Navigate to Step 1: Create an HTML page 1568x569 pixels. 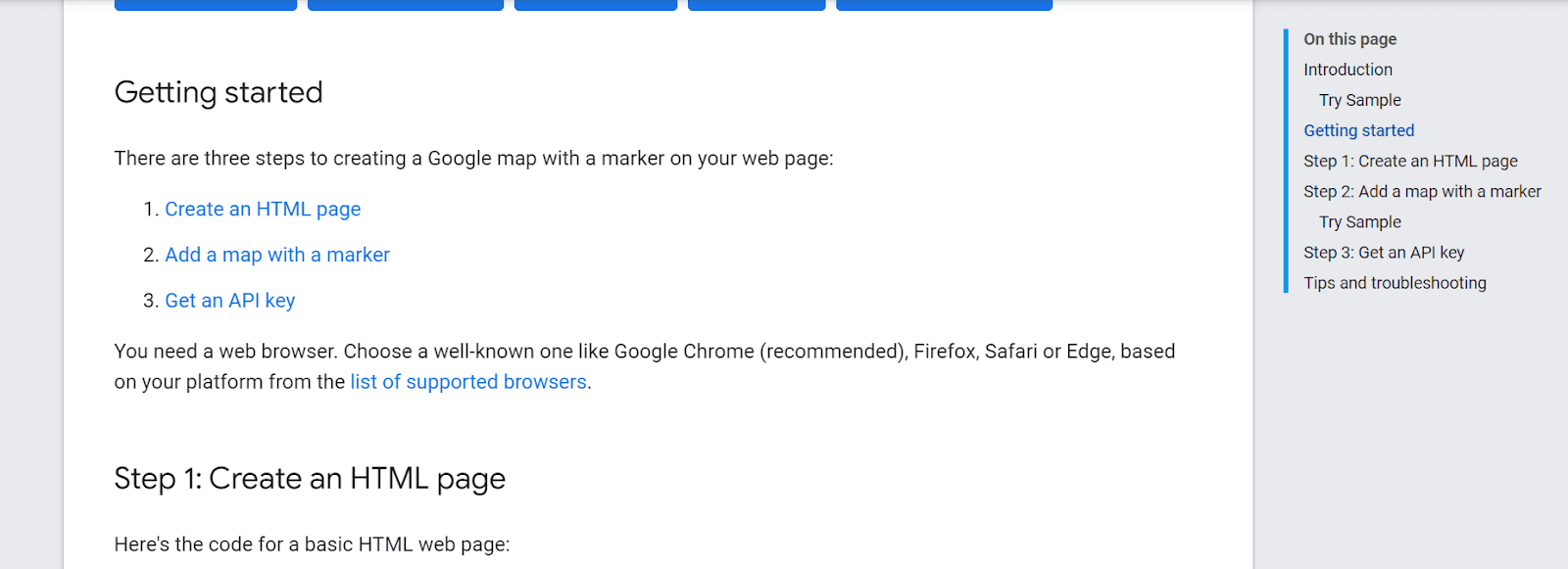1409,160
